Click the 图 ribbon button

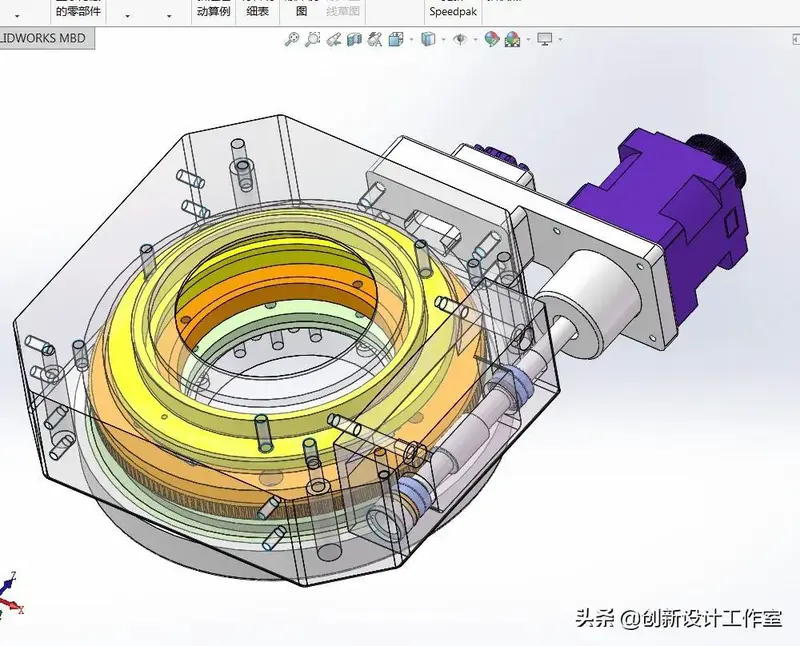click(302, 11)
